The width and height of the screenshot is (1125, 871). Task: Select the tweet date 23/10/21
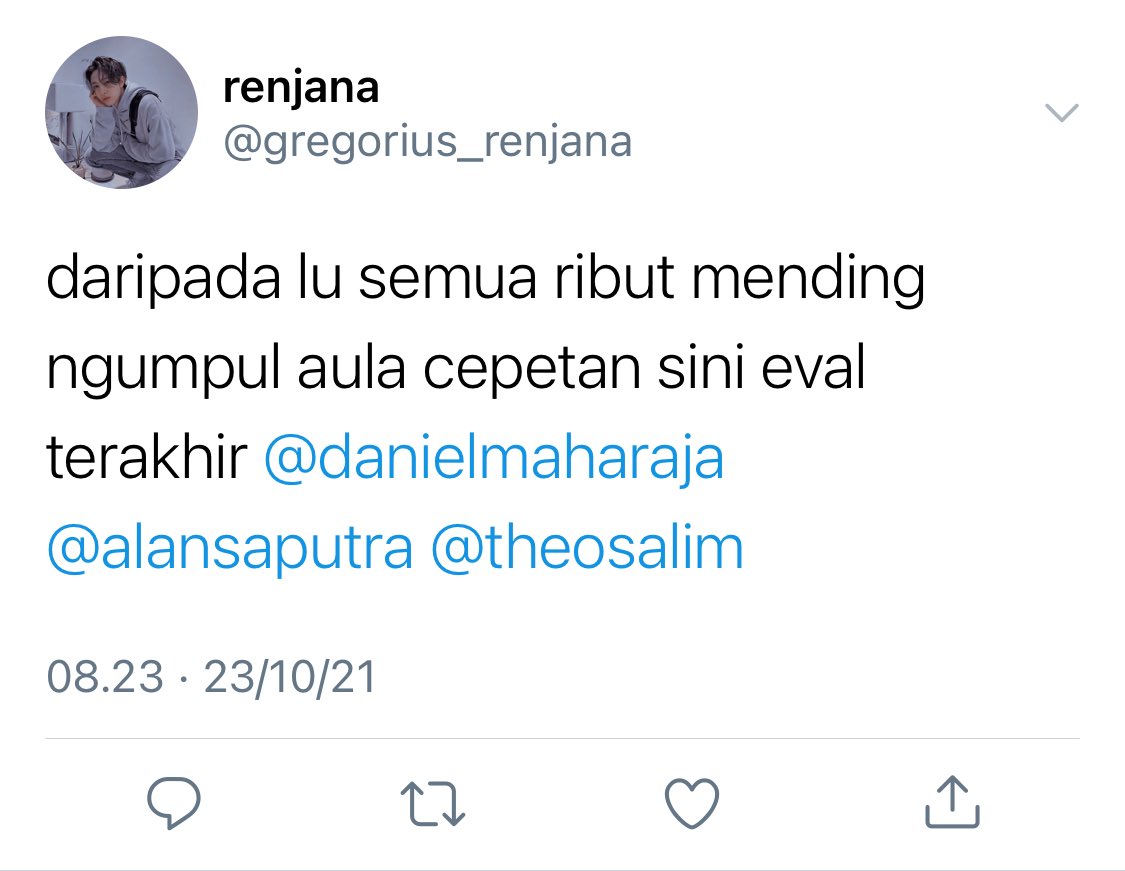click(x=290, y=677)
